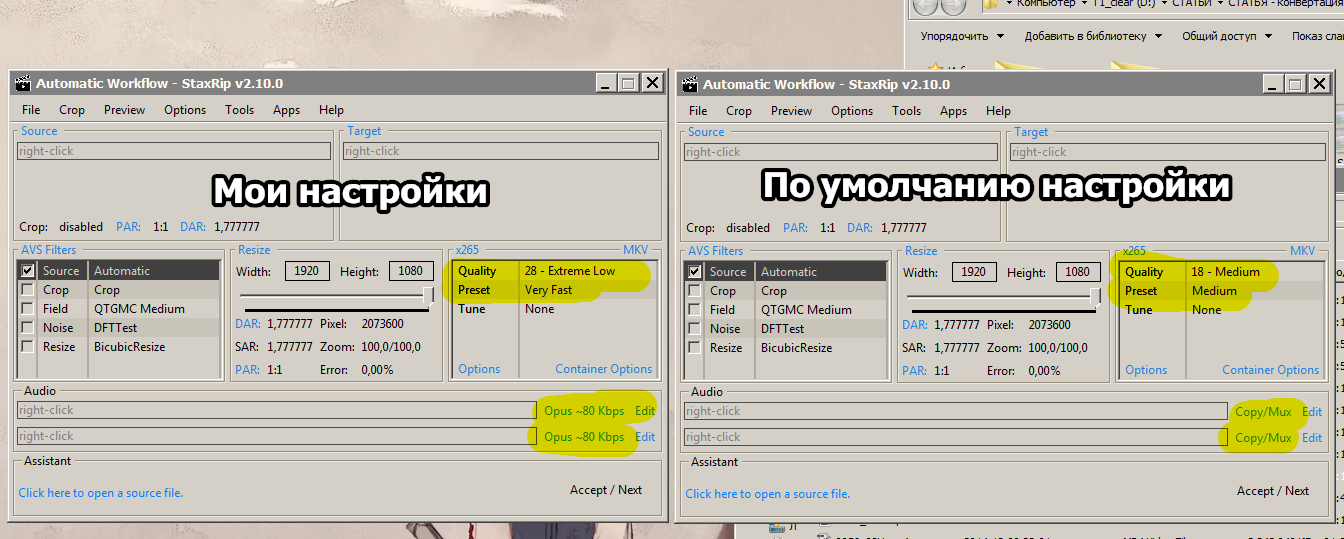Edit second audio track in left window

tap(645, 437)
